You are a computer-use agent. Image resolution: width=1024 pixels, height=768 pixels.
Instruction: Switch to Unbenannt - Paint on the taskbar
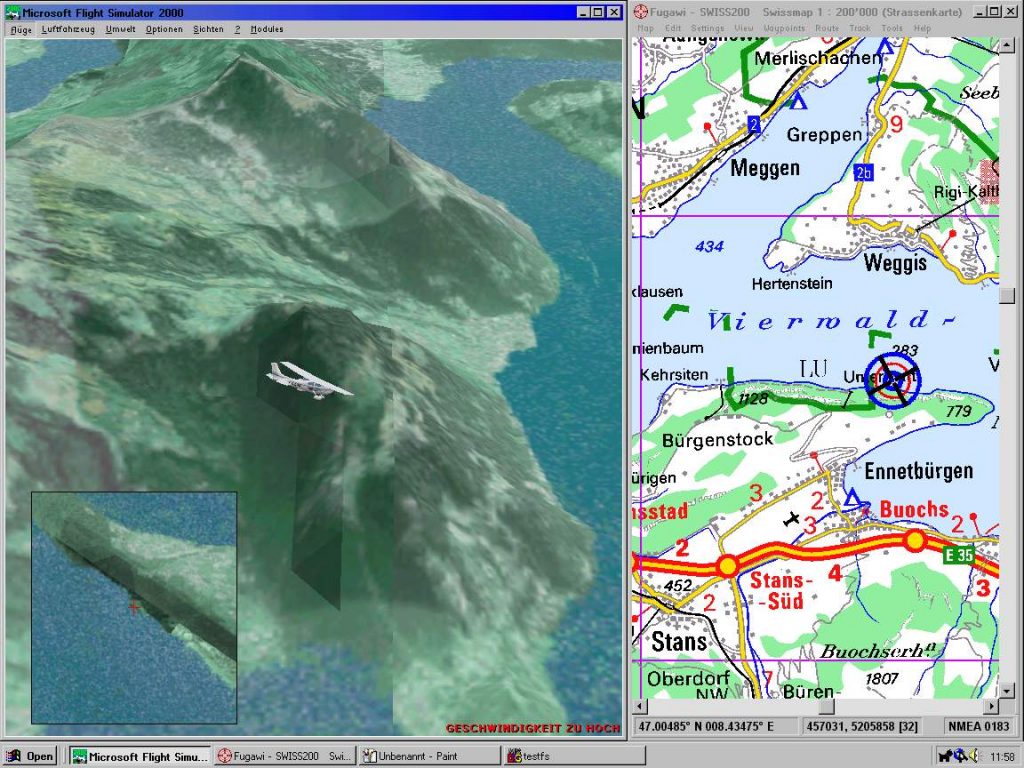[428, 756]
